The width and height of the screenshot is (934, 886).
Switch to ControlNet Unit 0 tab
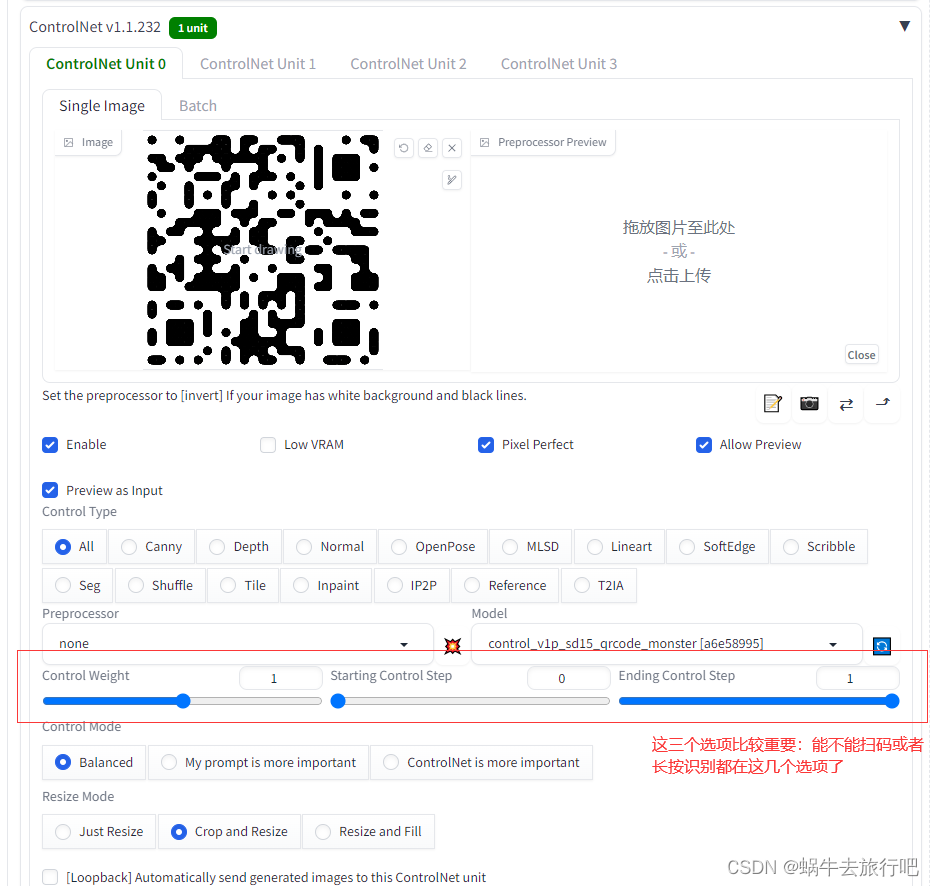tap(106, 64)
